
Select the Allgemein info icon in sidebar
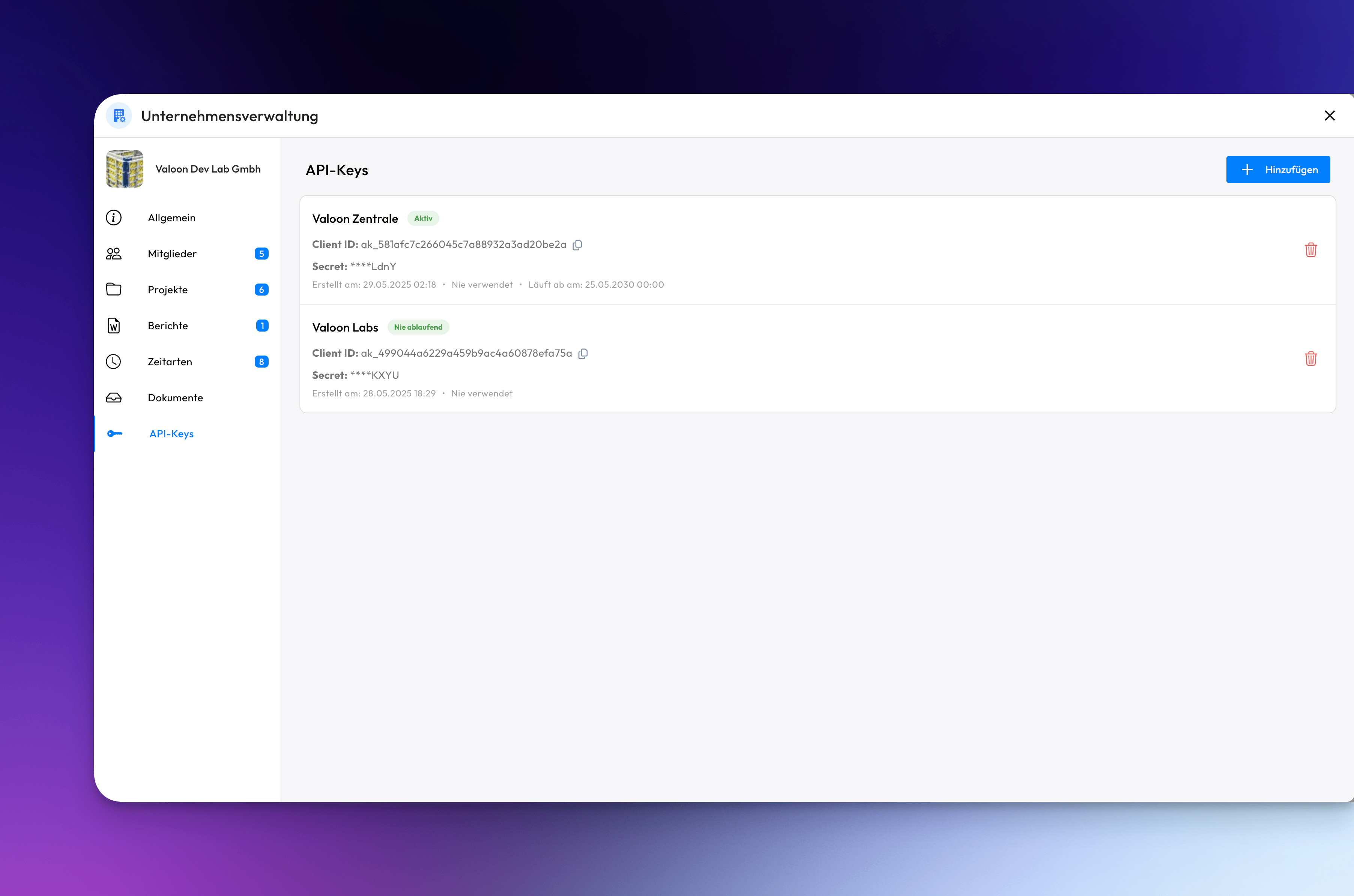[114, 217]
